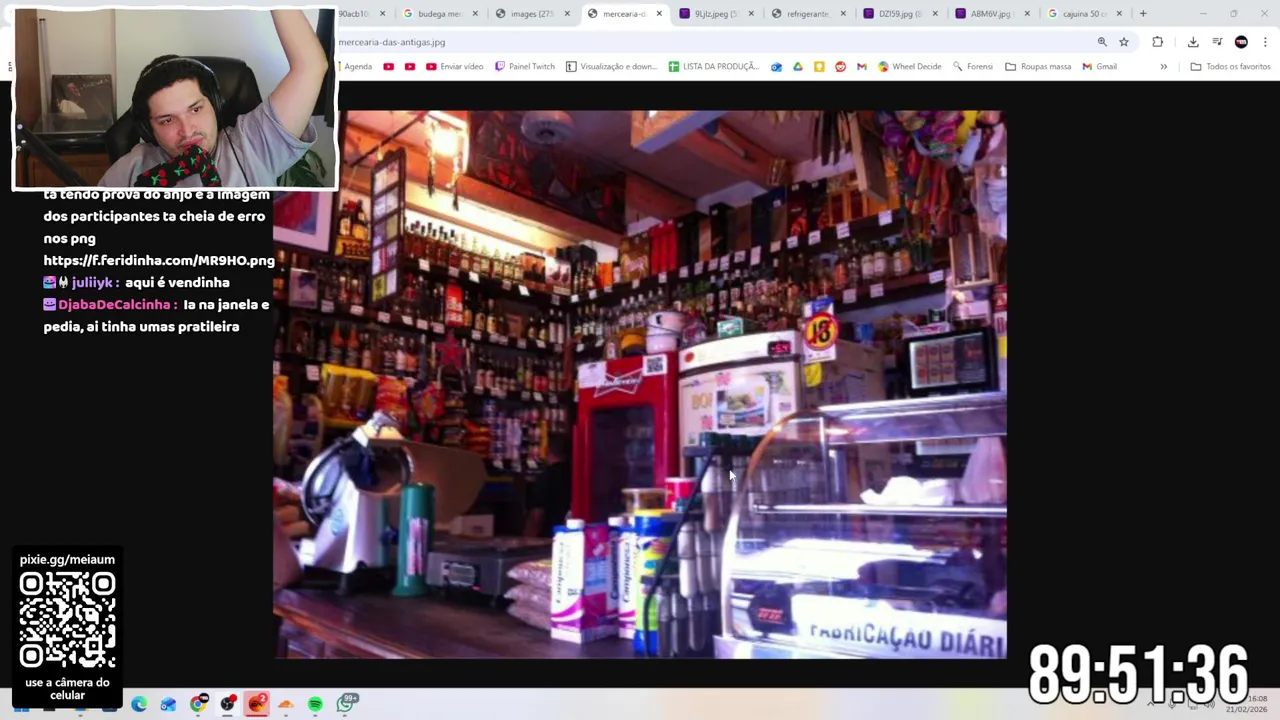
Task: Expand hidden bookmarks with the » chevron
Action: [x=1163, y=67]
